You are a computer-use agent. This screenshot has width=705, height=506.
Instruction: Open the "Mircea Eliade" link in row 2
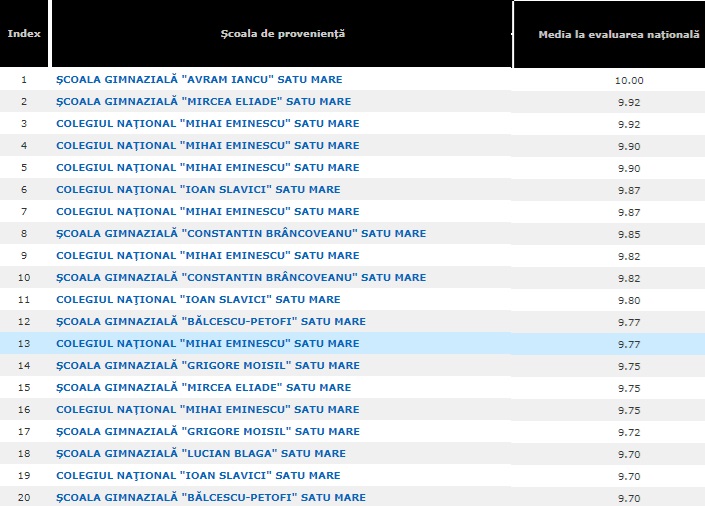pos(204,102)
